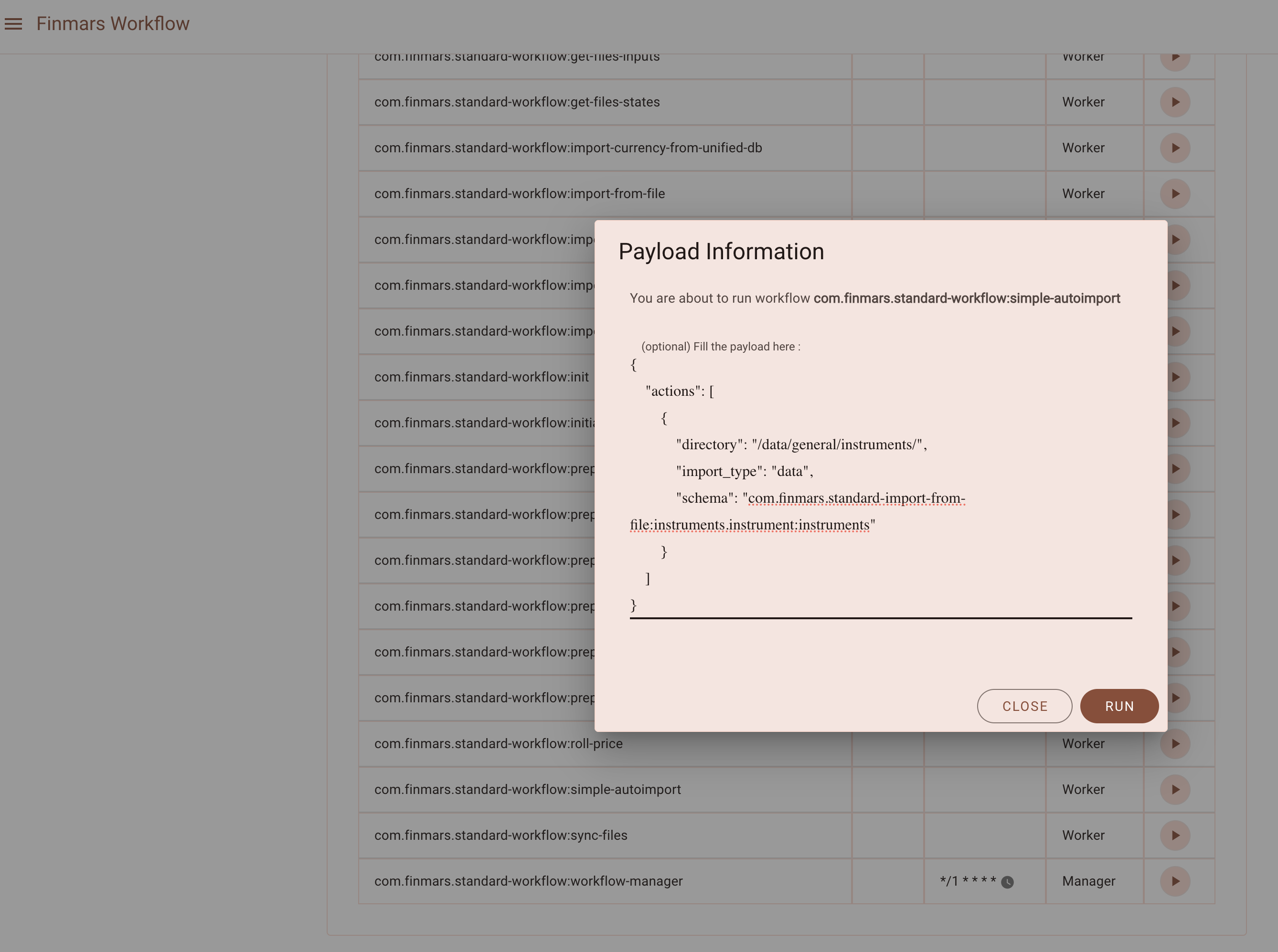1278x952 pixels.
Task: Click play icon for roll-price workflow
Action: point(1175,743)
